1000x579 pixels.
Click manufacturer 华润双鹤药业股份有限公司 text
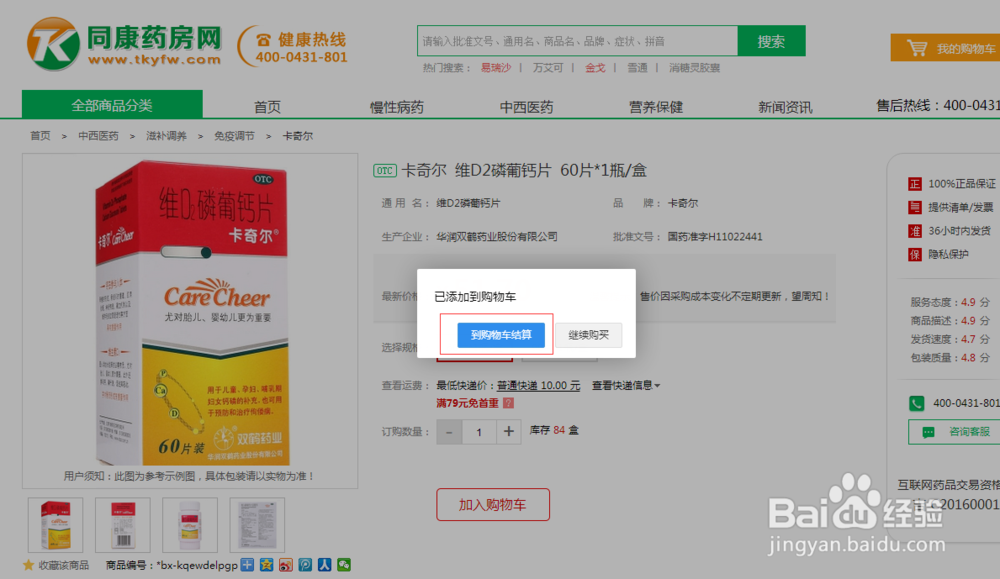coord(497,237)
